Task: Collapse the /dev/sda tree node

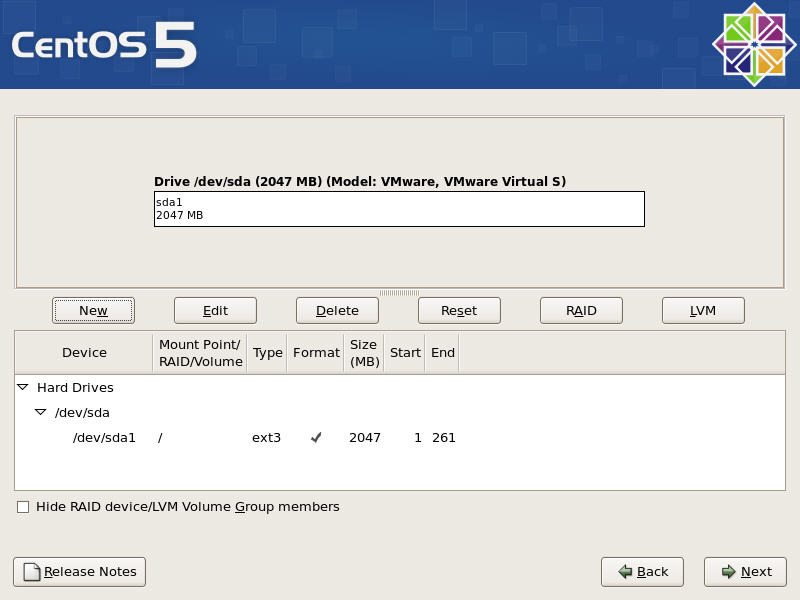Action: (40, 412)
